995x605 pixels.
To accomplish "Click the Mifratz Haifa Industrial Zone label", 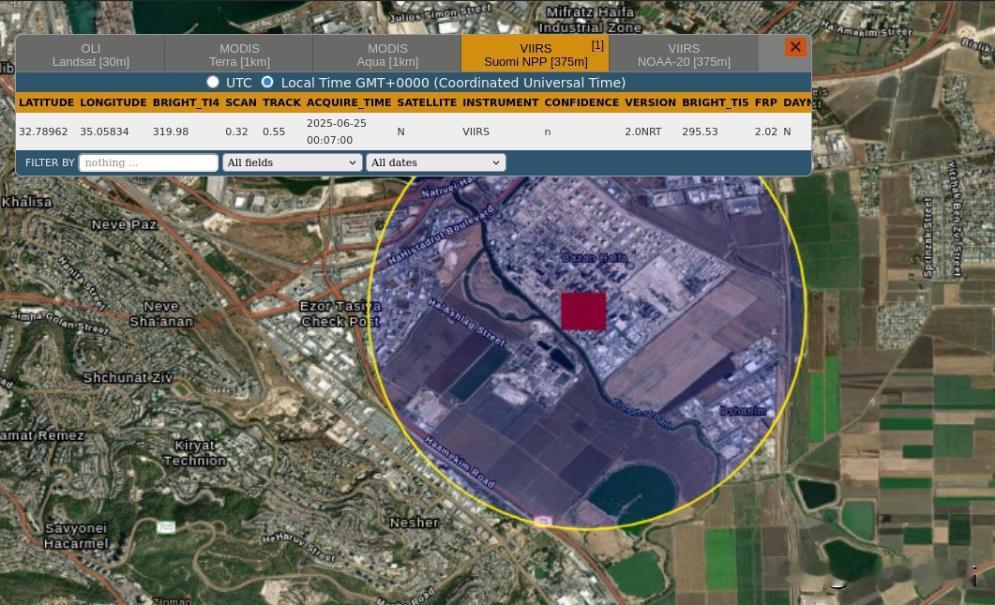I will click(590, 20).
